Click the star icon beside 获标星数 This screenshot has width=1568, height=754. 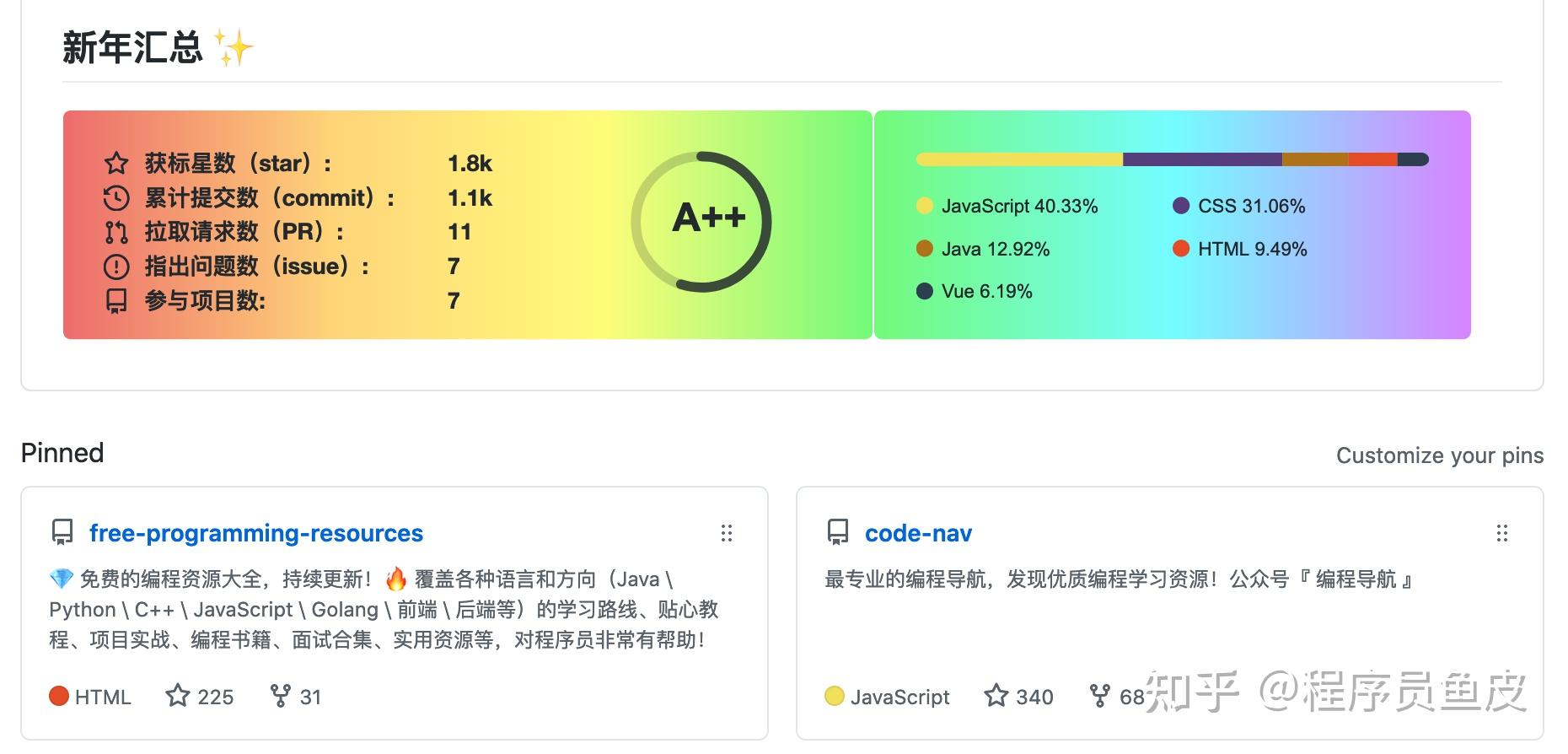coord(116,164)
